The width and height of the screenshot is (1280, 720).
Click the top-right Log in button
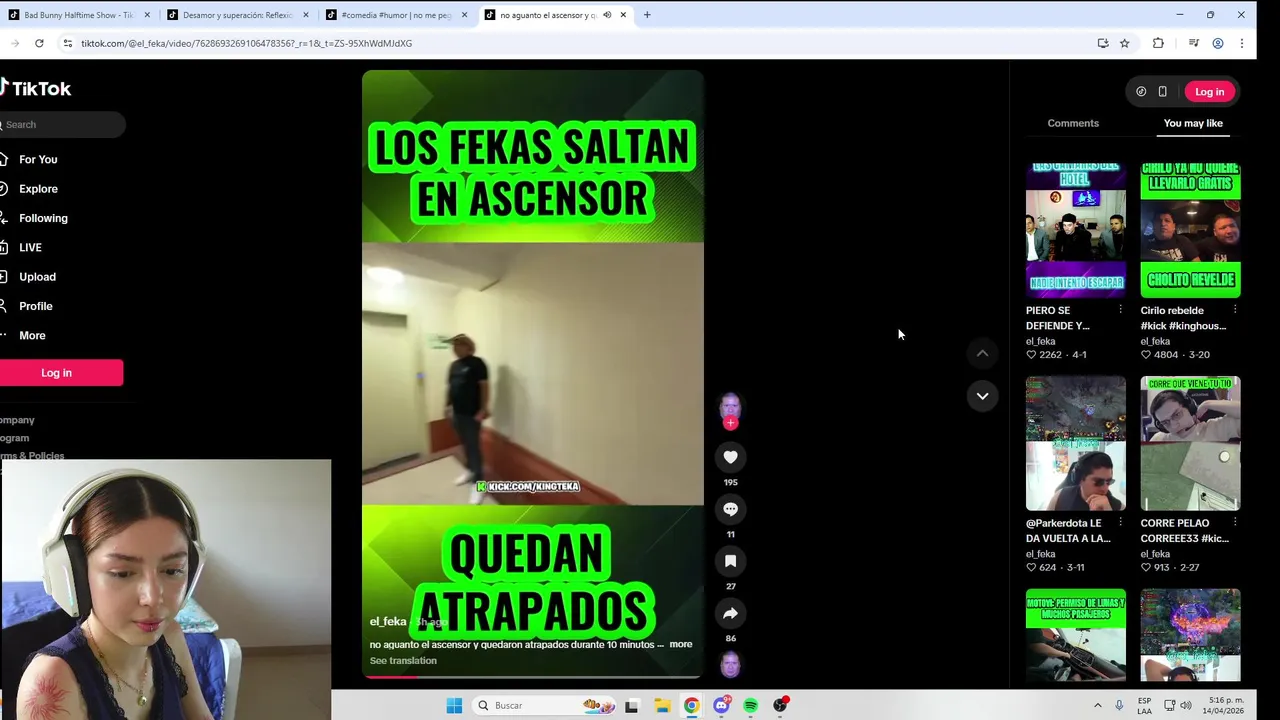[1209, 92]
